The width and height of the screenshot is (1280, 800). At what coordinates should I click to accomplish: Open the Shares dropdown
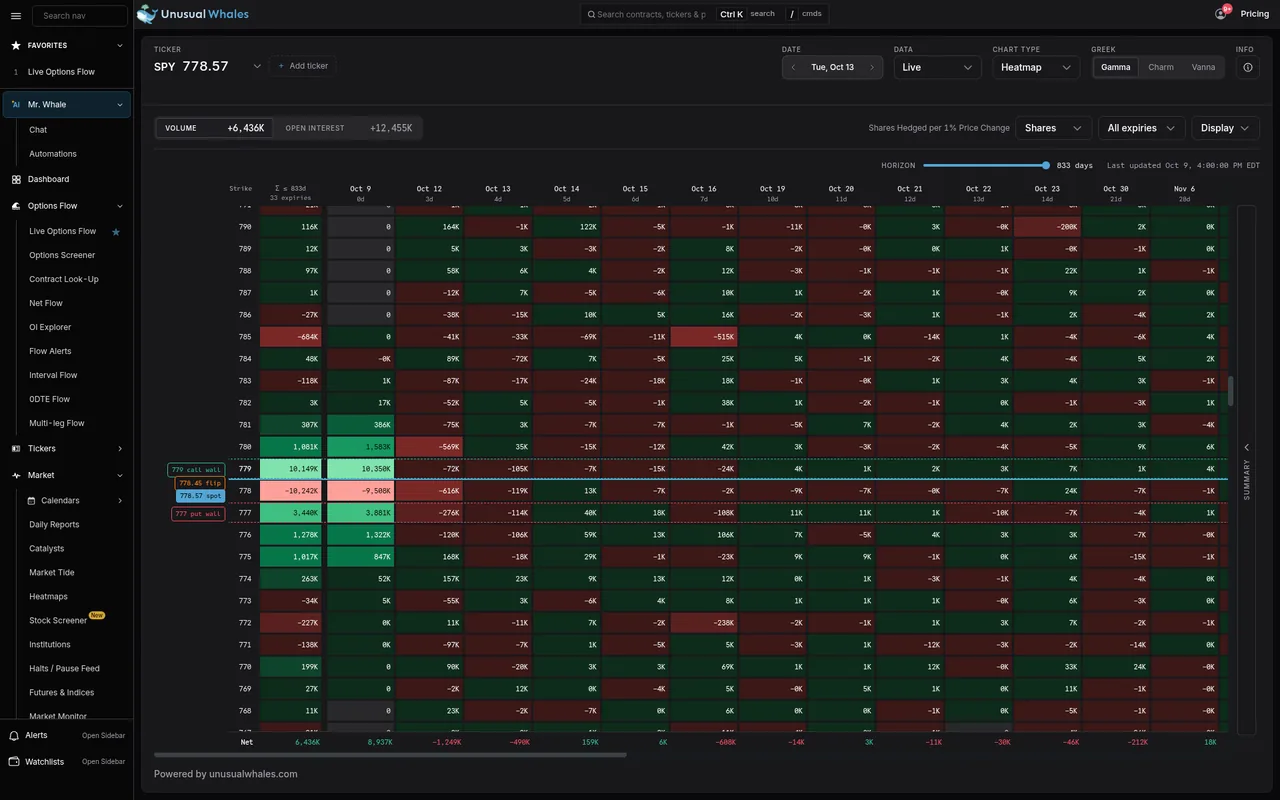coord(1053,128)
